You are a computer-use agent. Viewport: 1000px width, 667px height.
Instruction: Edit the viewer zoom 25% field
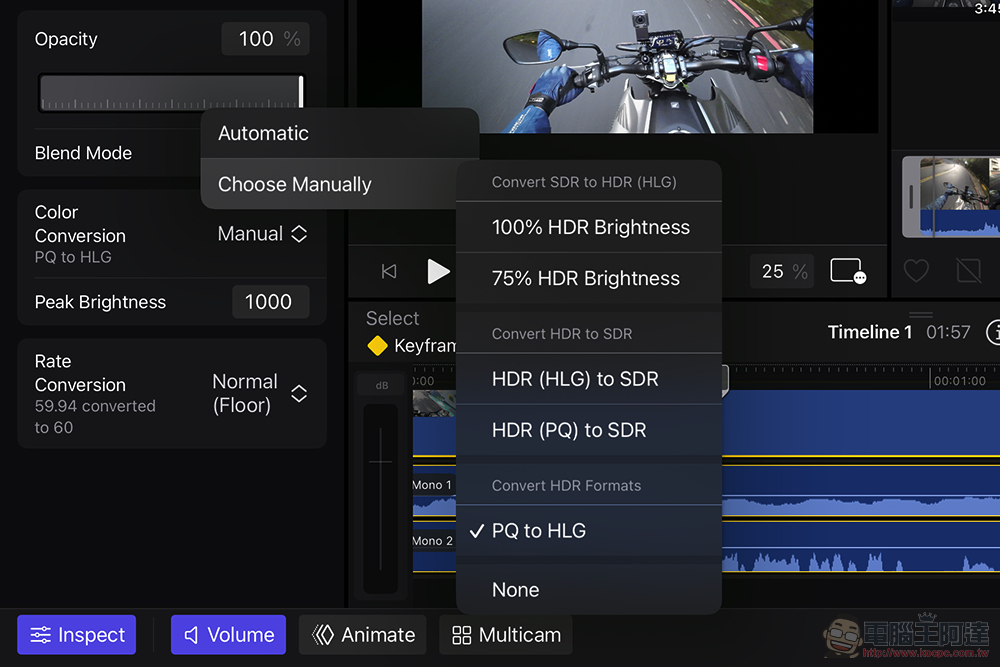pyautogui.click(x=782, y=272)
